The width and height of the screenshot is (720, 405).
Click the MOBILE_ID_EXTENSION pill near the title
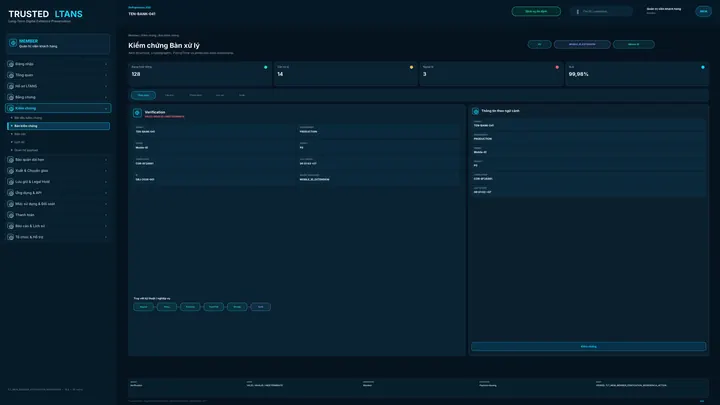point(582,45)
